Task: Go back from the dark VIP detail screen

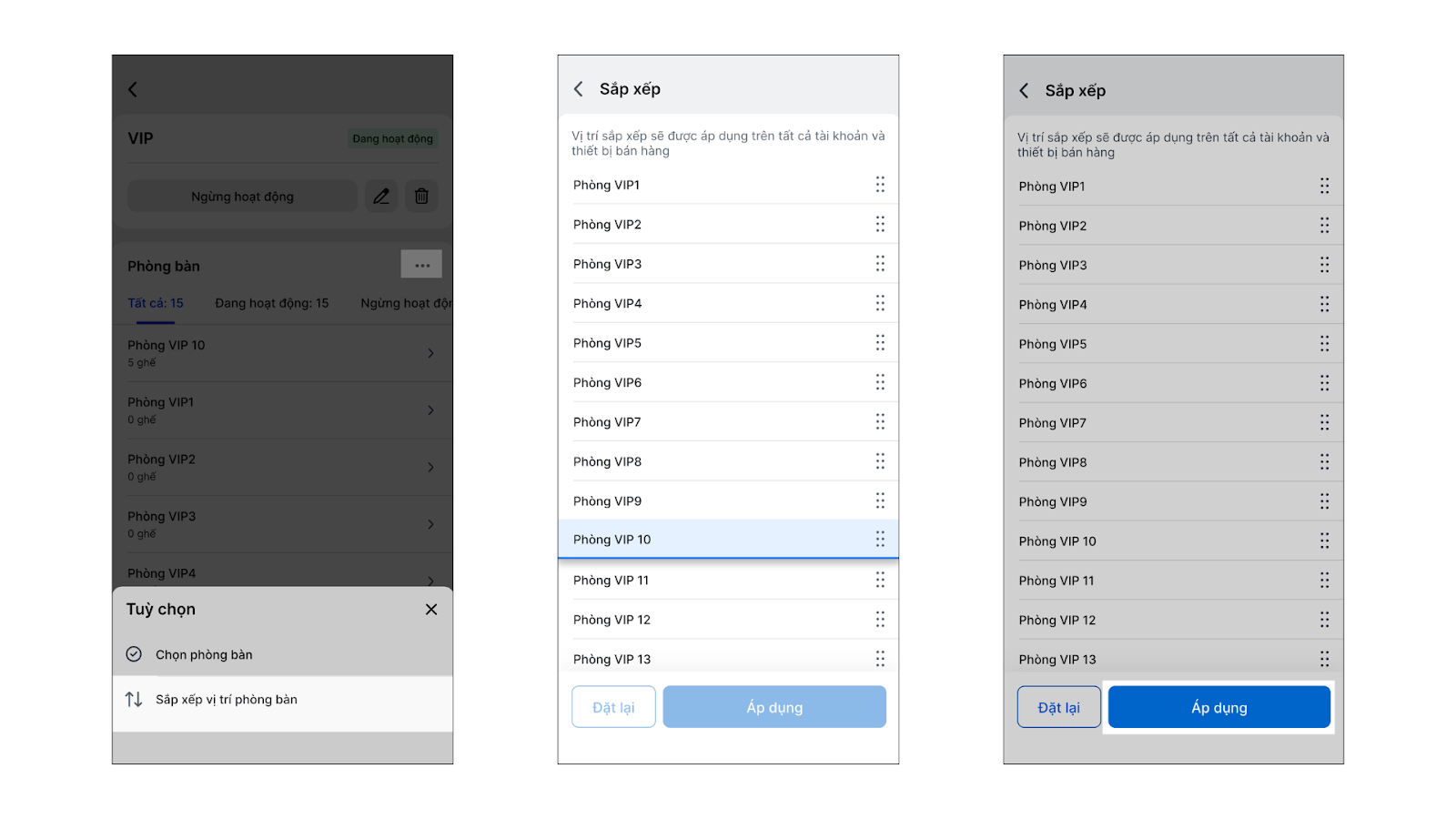Action: coord(133,89)
